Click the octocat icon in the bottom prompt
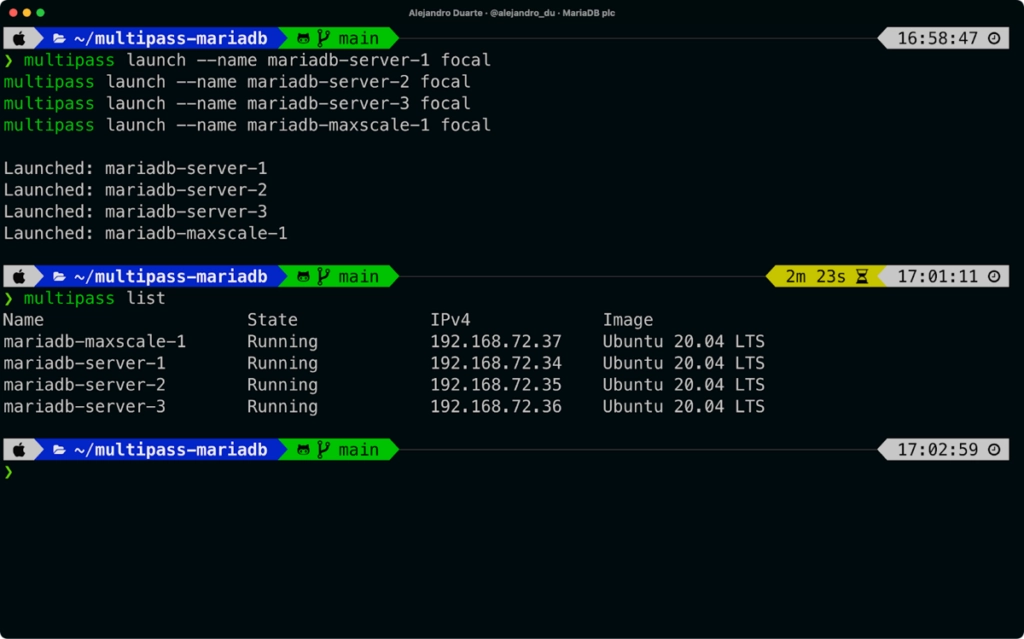The image size is (1024, 639). click(x=304, y=449)
